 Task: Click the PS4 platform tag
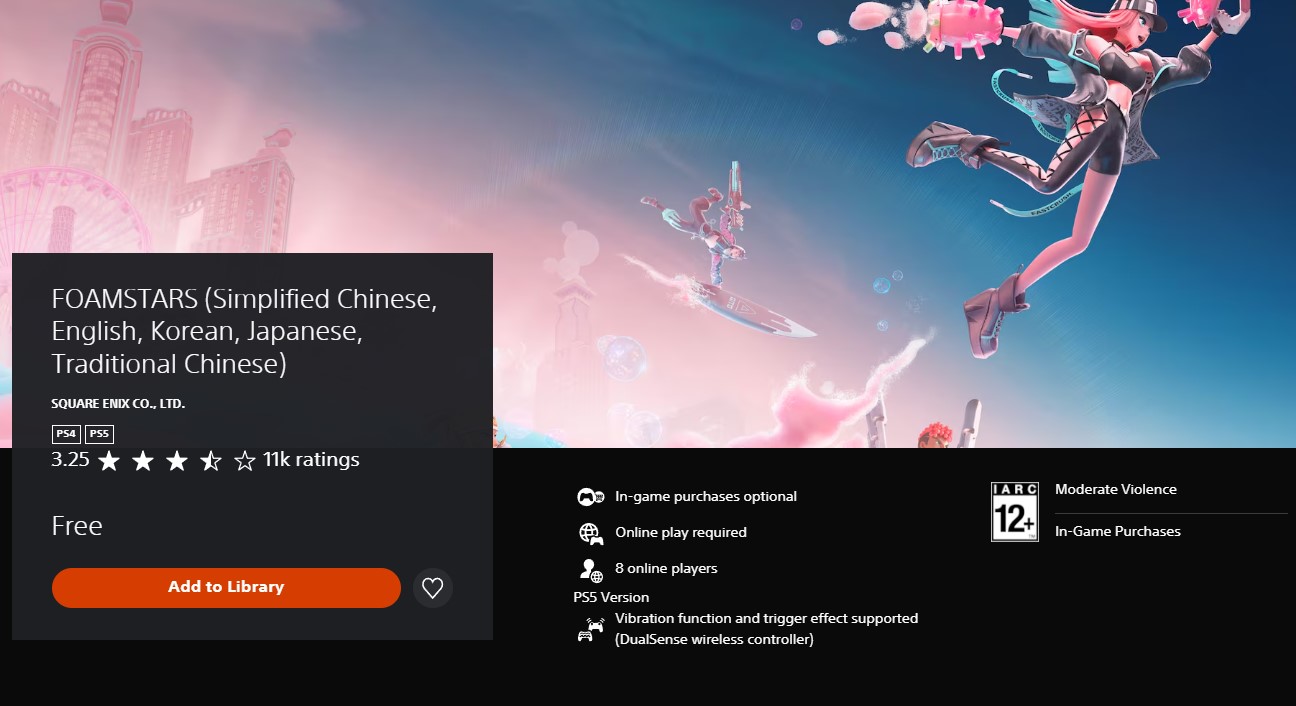tap(66, 434)
